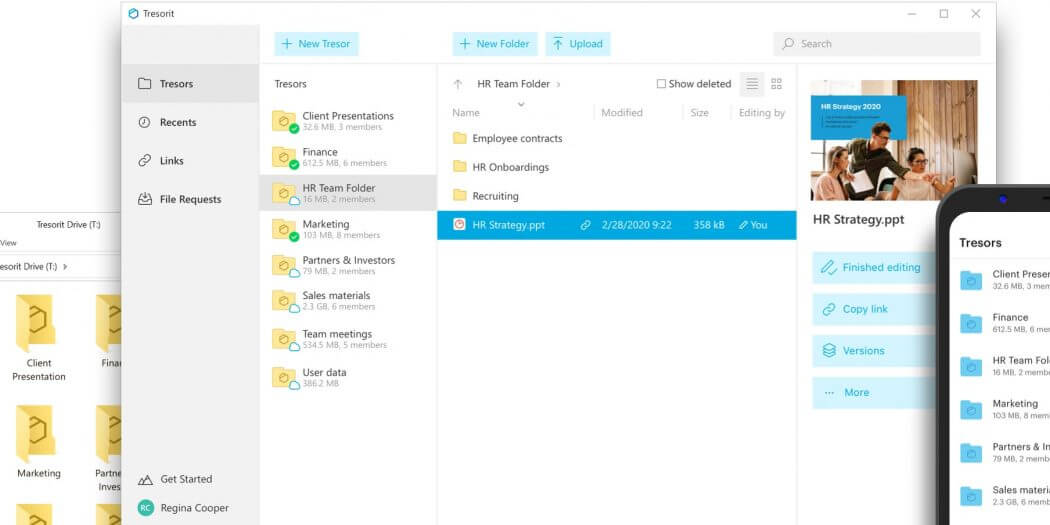Click the HR Strategy.ppt title in details panel

(x=858, y=220)
